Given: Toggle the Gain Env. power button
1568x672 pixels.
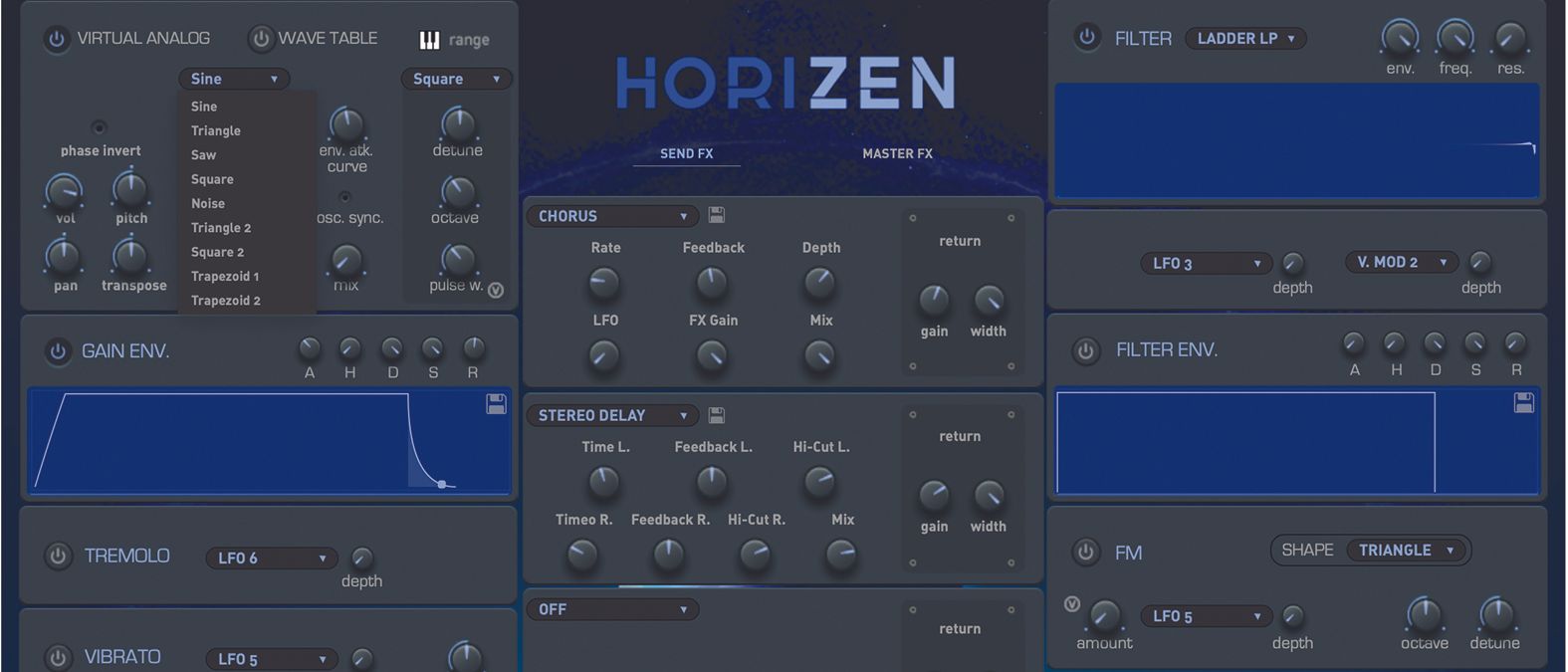Looking at the screenshot, I should pos(58,351).
